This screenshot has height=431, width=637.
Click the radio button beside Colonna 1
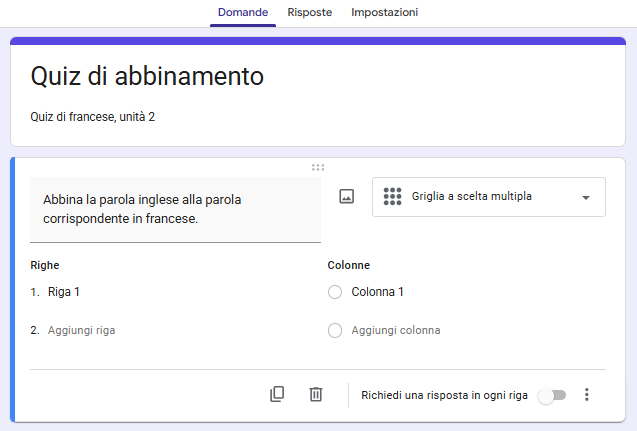pyautogui.click(x=335, y=292)
